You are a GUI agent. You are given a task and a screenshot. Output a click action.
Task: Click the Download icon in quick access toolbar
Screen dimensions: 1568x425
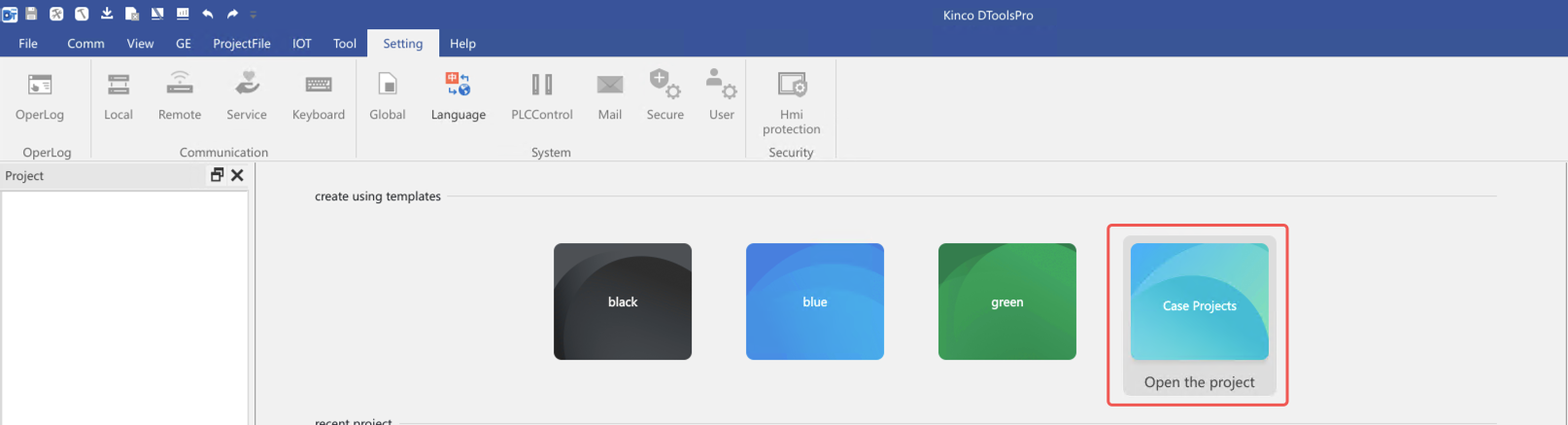coord(107,14)
